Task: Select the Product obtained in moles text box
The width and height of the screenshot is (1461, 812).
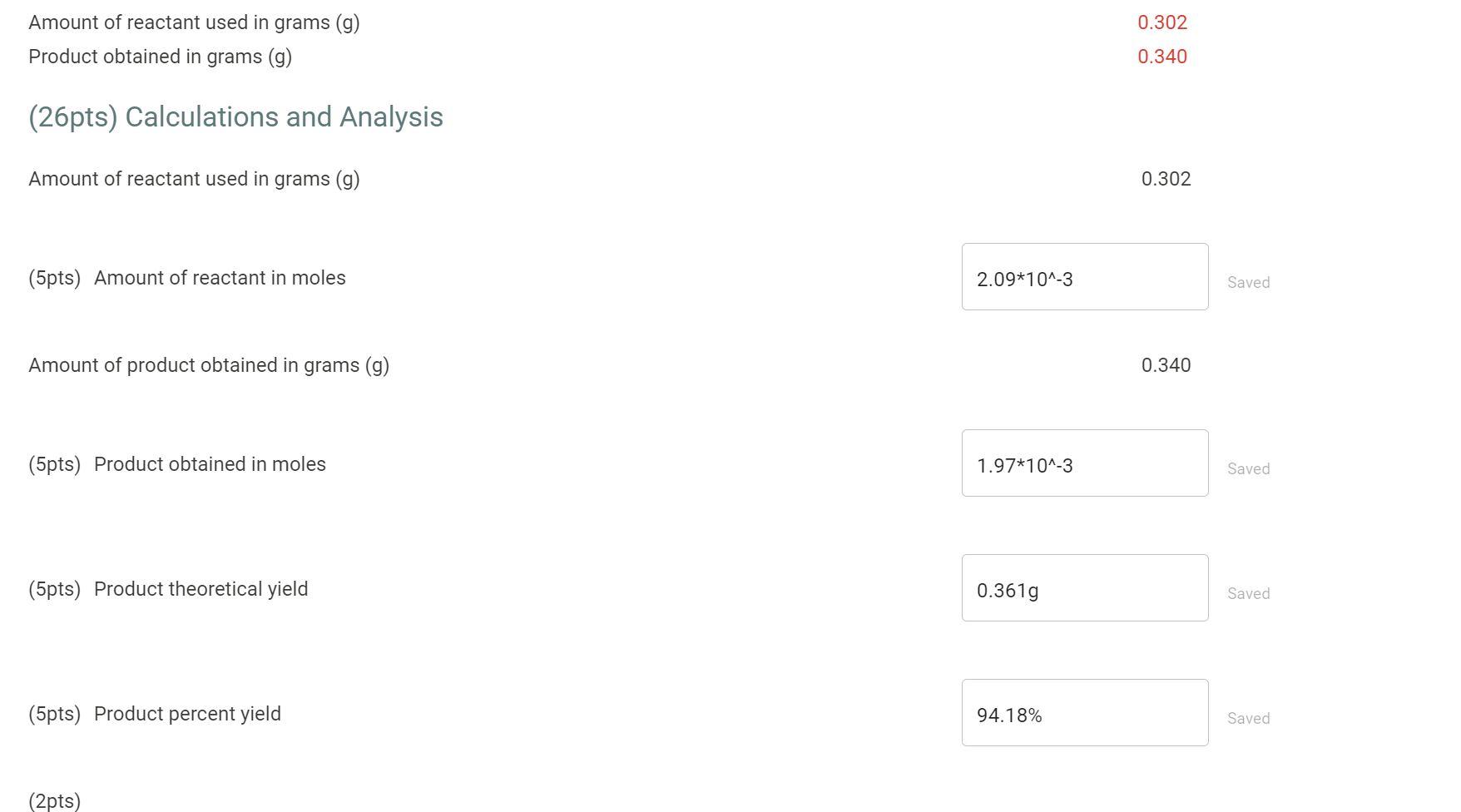Action: [1084, 463]
